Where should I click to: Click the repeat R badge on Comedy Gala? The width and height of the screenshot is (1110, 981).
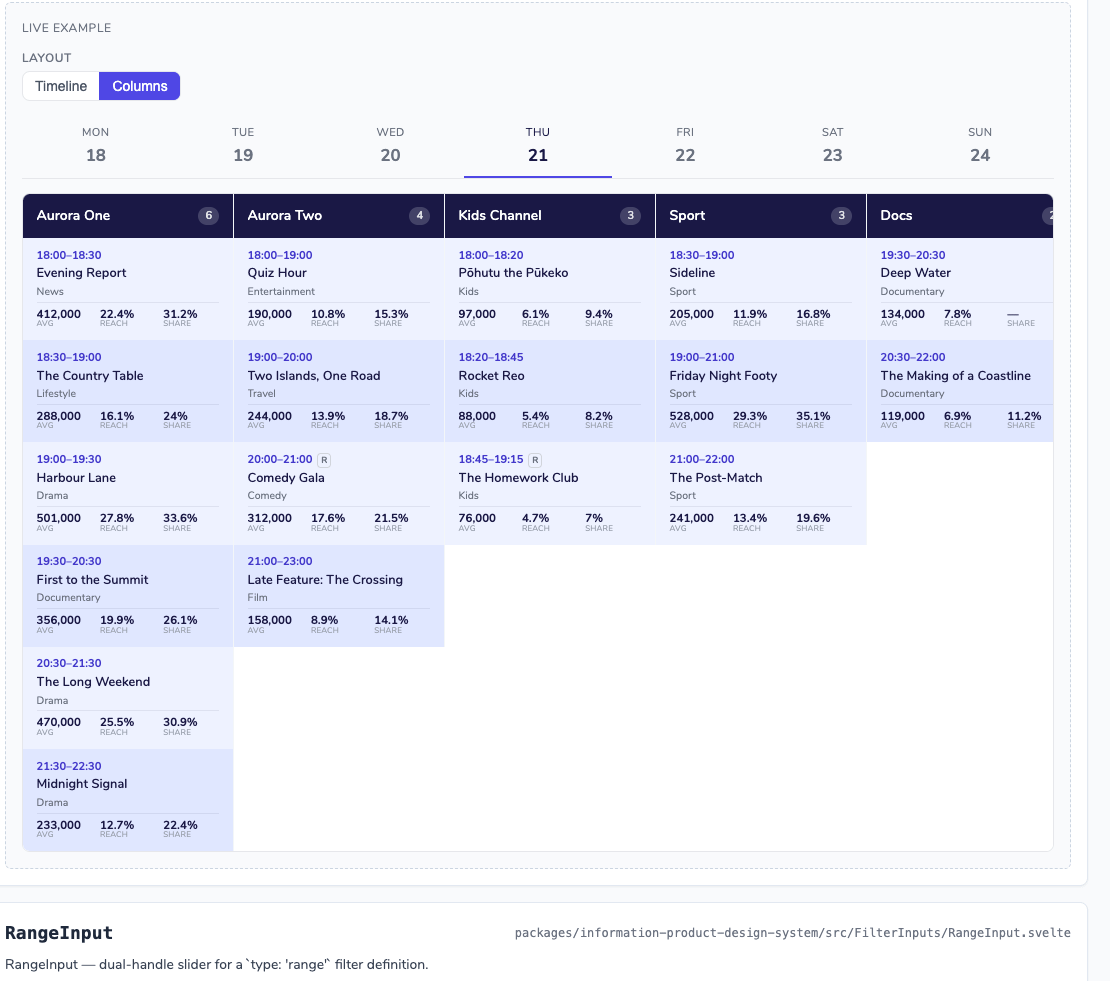(x=324, y=460)
